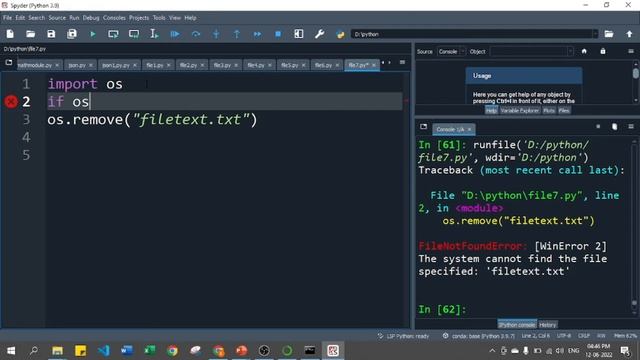Expand the Object combo box

[x=570, y=51]
